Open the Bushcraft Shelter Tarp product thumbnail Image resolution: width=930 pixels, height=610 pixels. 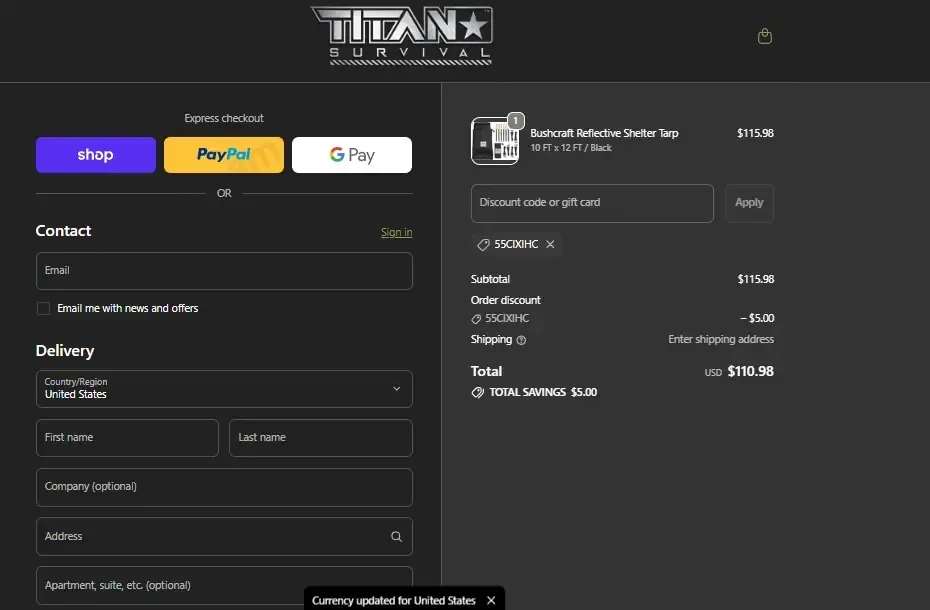pos(495,141)
